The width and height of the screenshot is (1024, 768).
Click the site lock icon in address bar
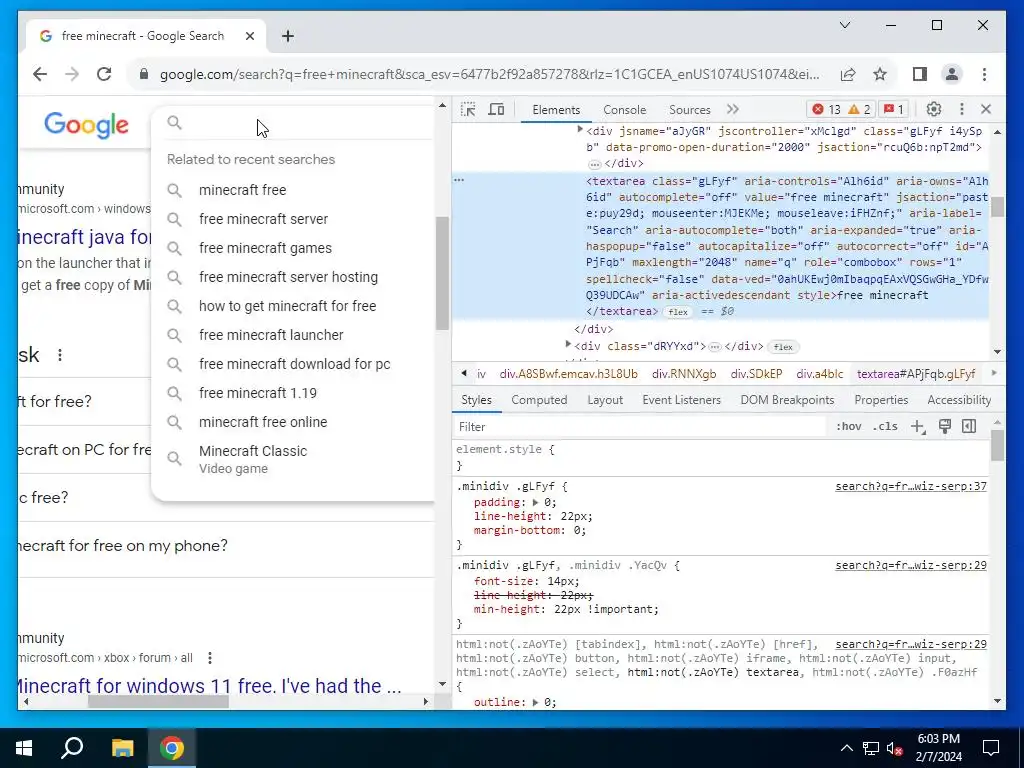pyautogui.click(x=144, y=74)
